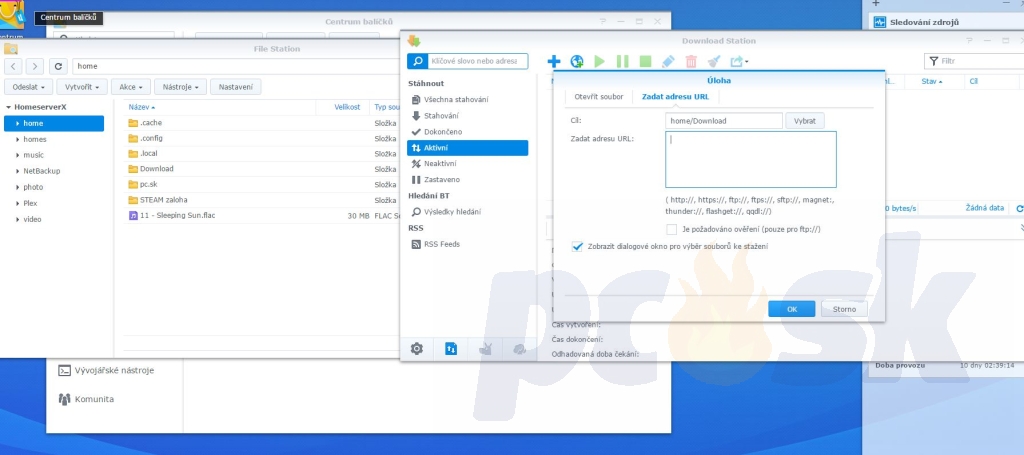Viewport: 1024px width, 455px height.
Task: Open the Nástroje dropdown
Action: coord(180,87)
